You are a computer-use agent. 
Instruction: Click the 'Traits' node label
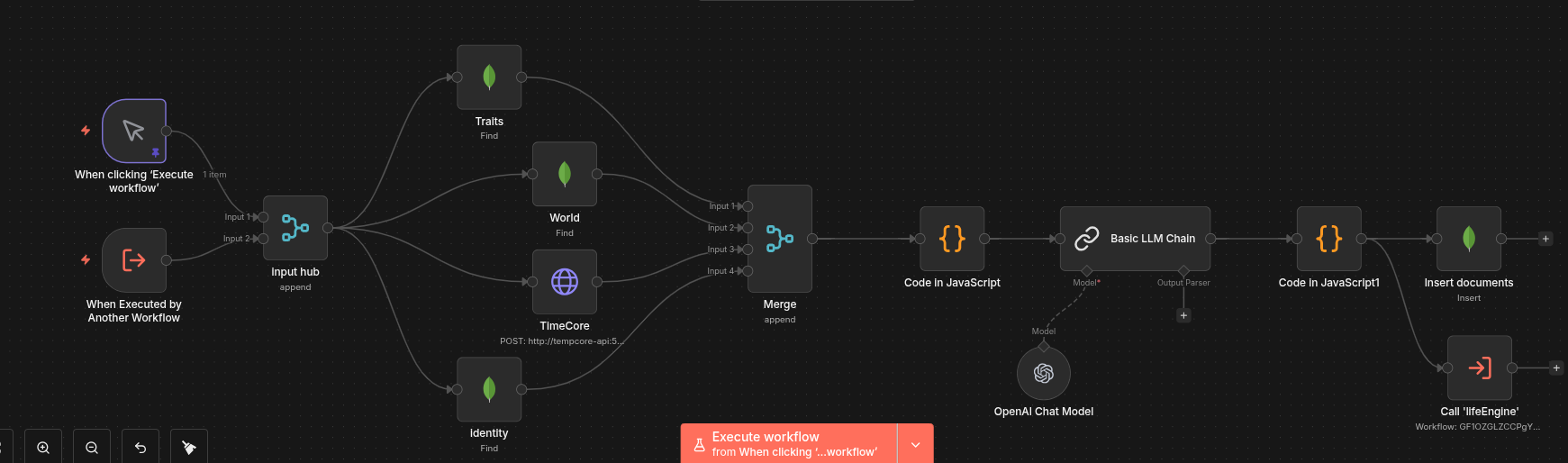click(x=489, y=122)
